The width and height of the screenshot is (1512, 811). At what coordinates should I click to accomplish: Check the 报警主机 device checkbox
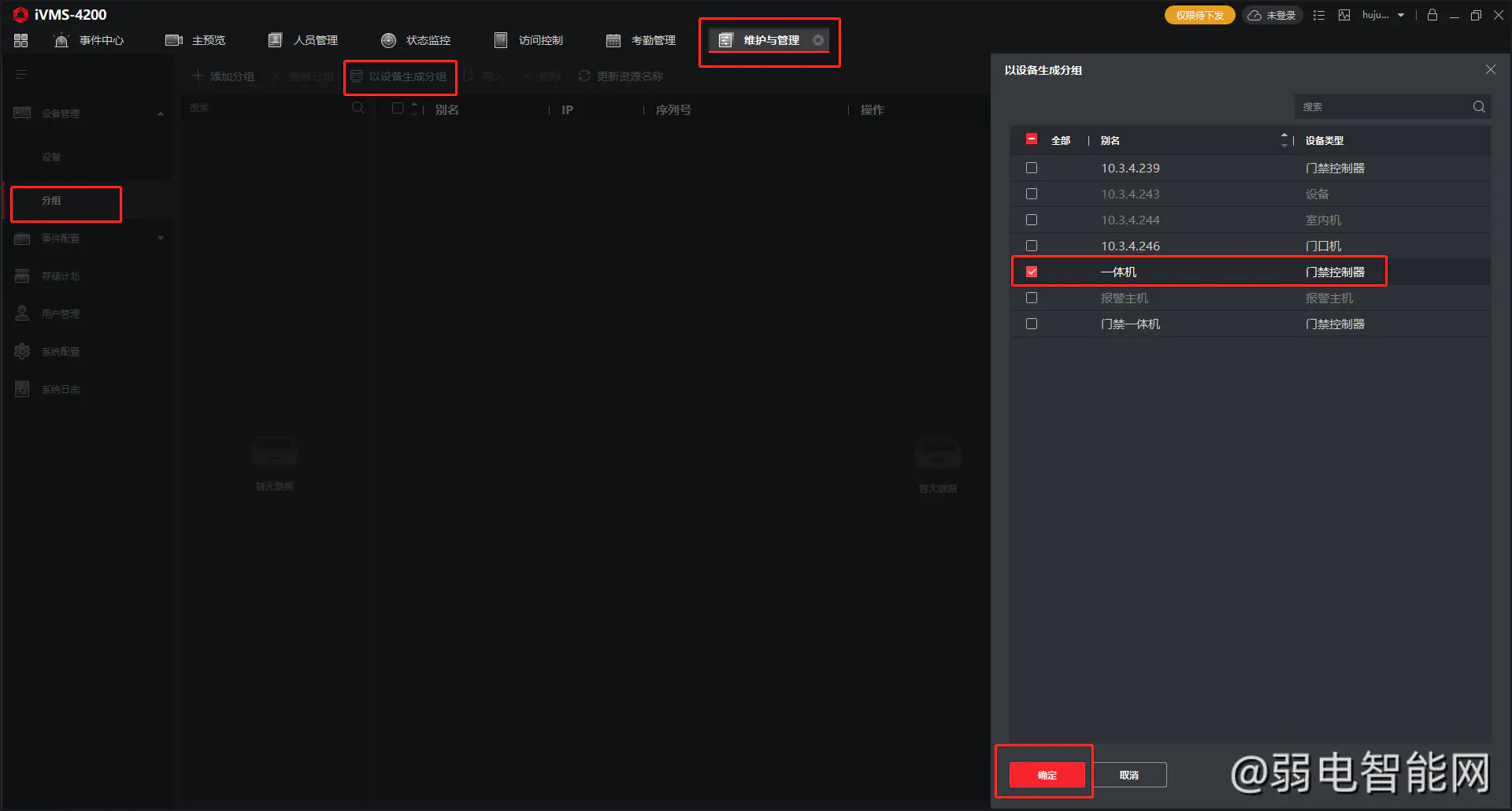click(1032, 298)
